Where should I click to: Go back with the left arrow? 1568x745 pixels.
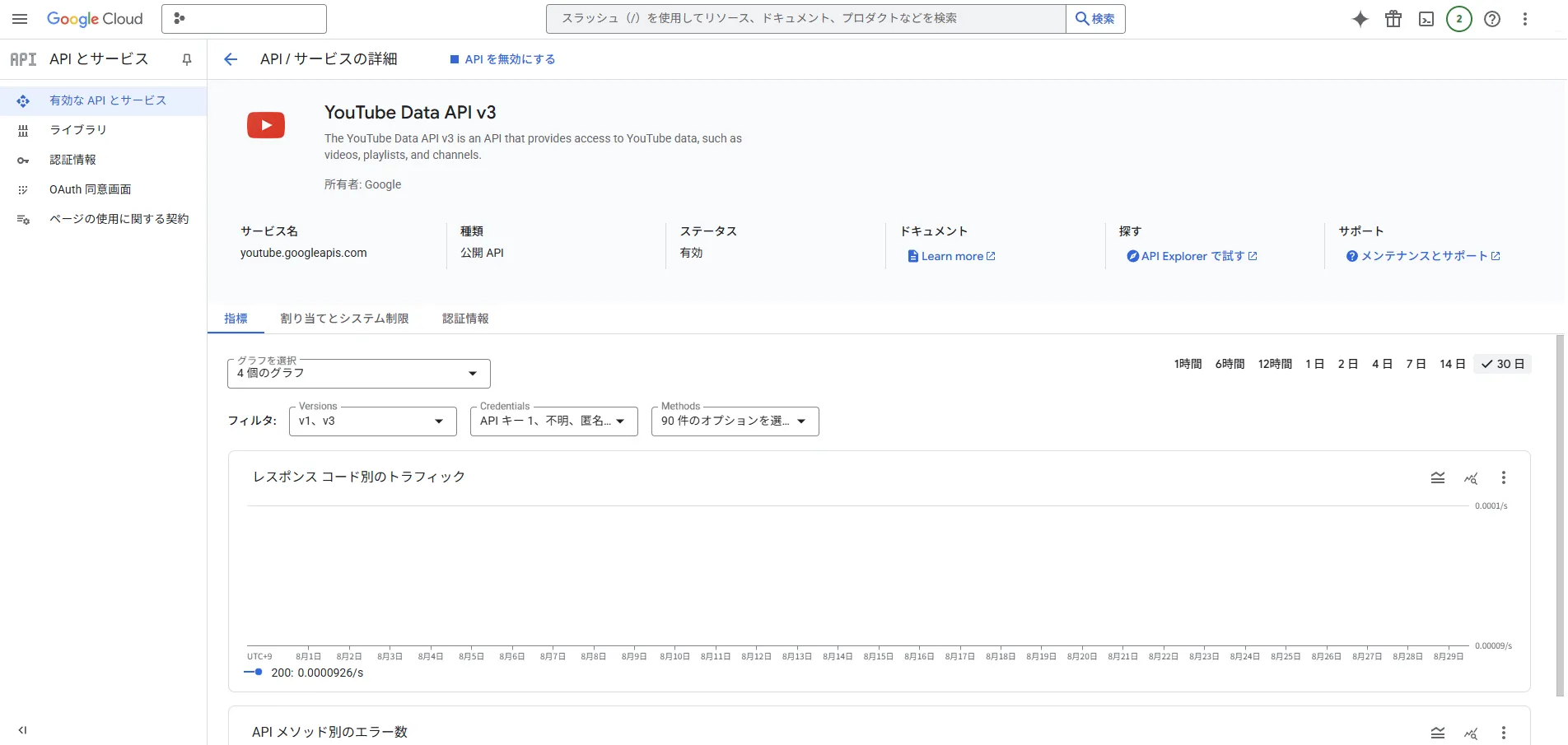pos(231,59)
